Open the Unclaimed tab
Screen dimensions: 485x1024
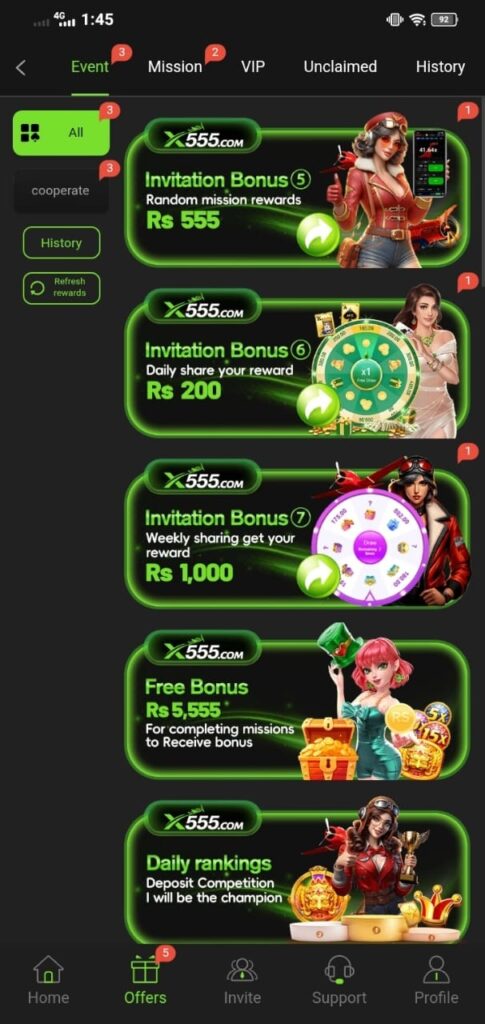coord(340,67)
